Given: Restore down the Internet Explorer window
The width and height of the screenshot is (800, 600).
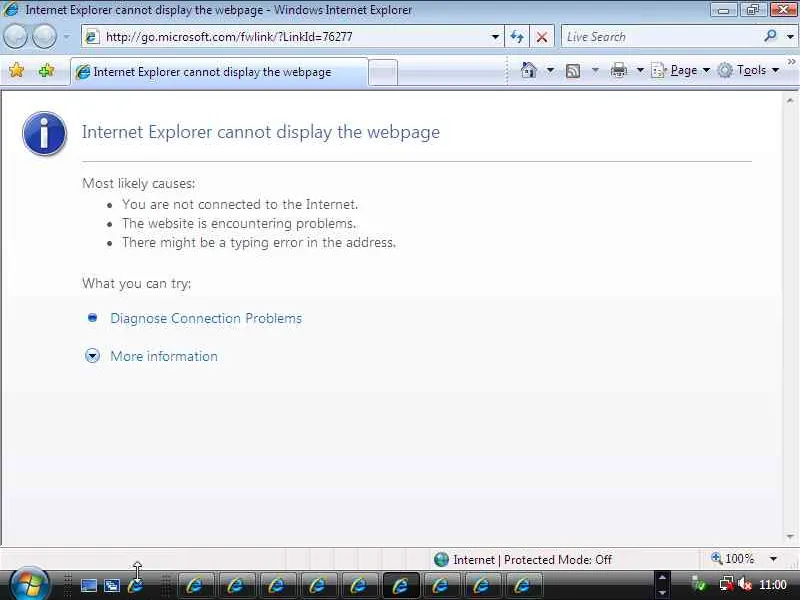Looking at the screenshot, I should click(x=752, y=10).
